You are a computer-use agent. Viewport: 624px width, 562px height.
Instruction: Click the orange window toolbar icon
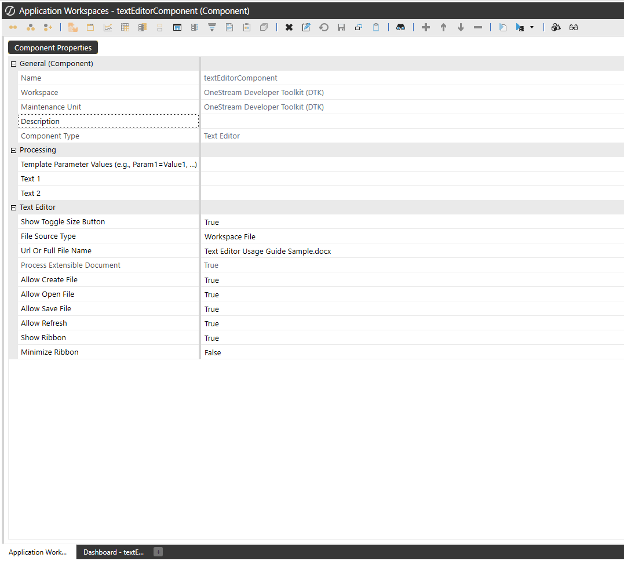coord(90,27)
